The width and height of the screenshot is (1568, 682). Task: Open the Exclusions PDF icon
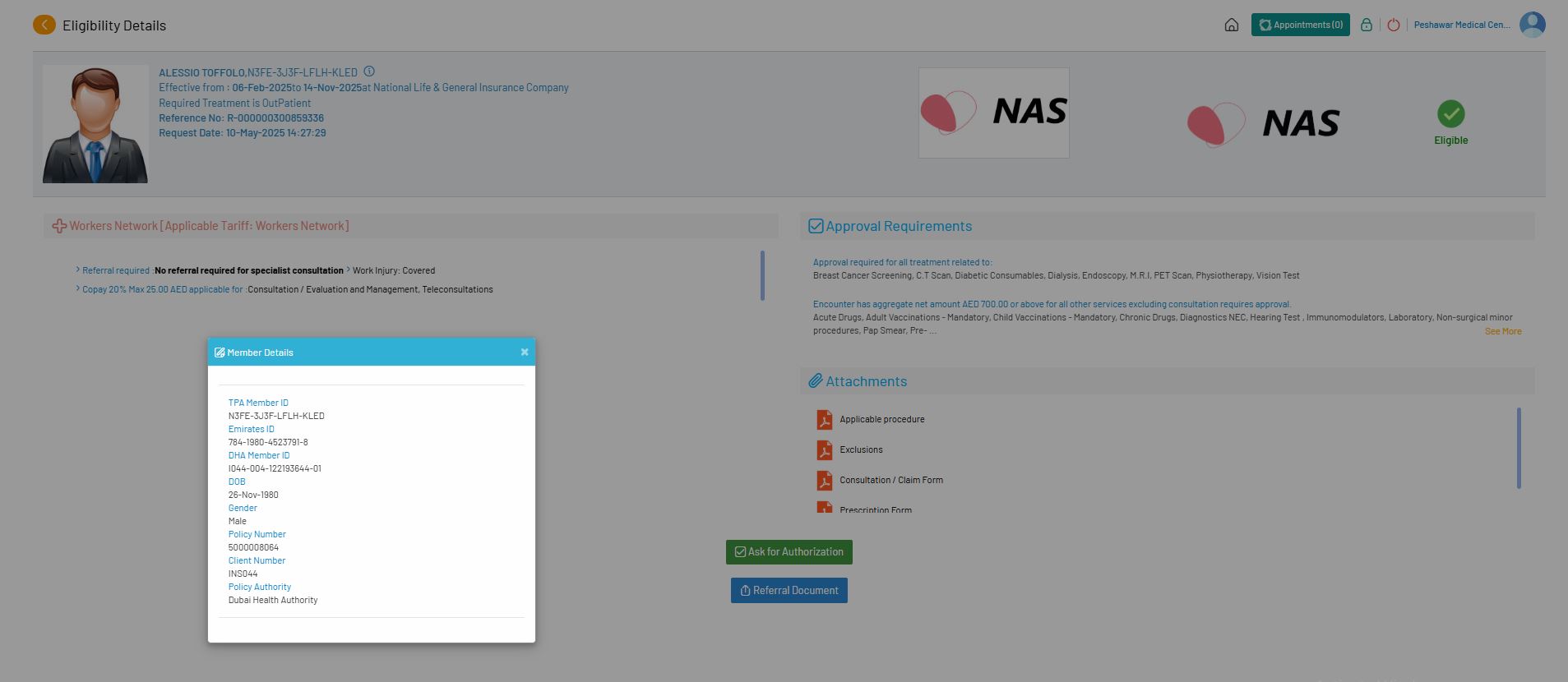pos(824,450)
